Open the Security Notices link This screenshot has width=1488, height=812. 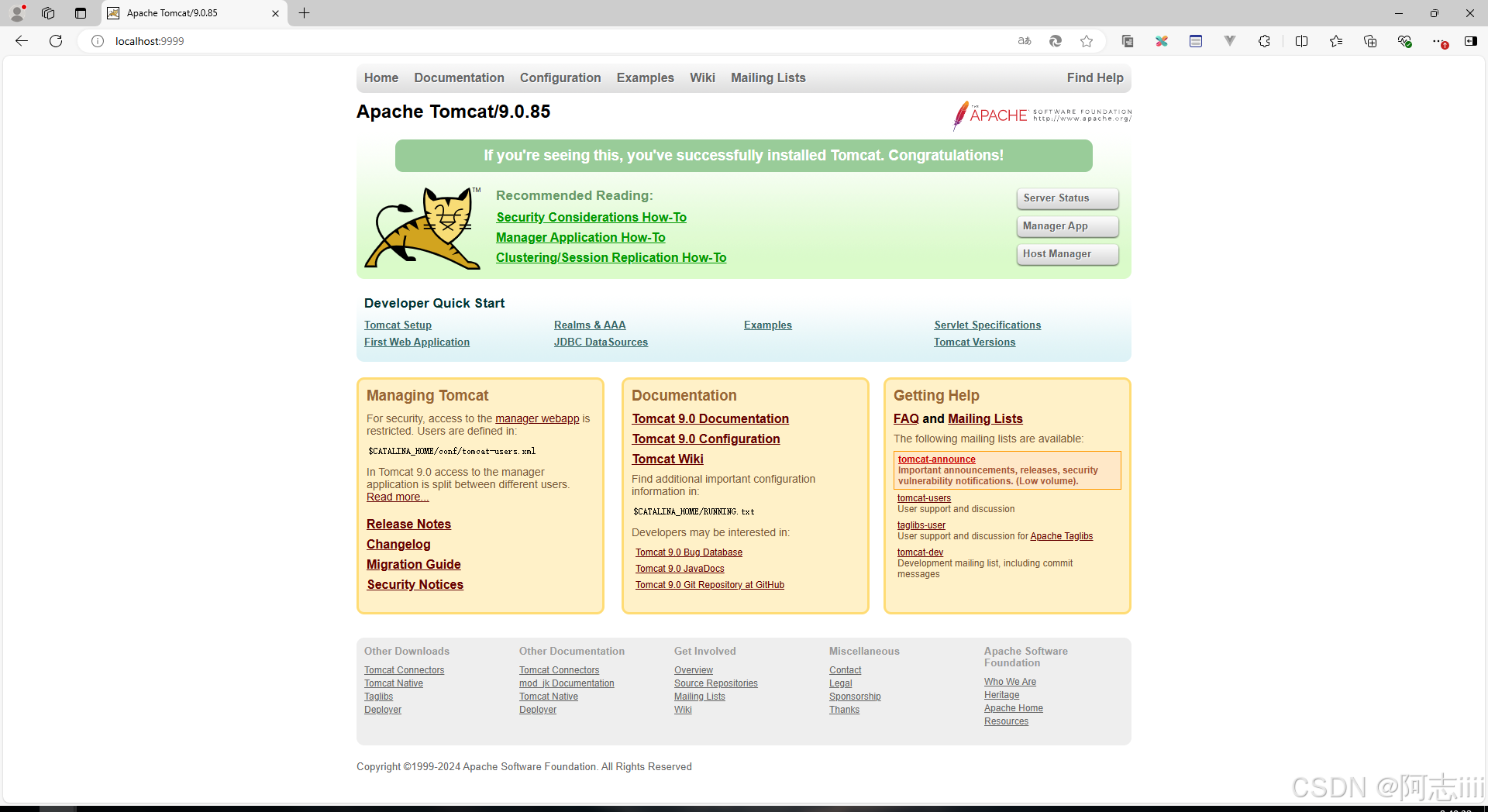[x=415, y=585]
